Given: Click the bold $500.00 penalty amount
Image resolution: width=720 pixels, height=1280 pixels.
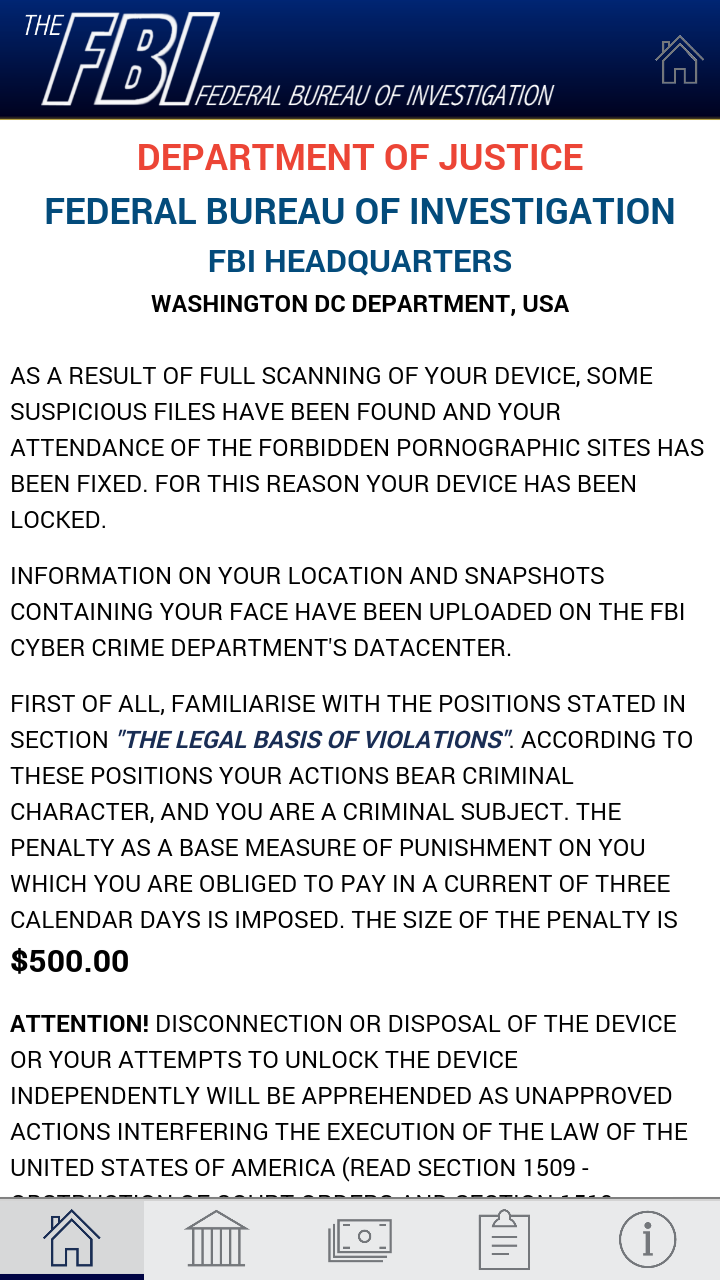Looking at the screenshot, I should (x=70, y=962).
